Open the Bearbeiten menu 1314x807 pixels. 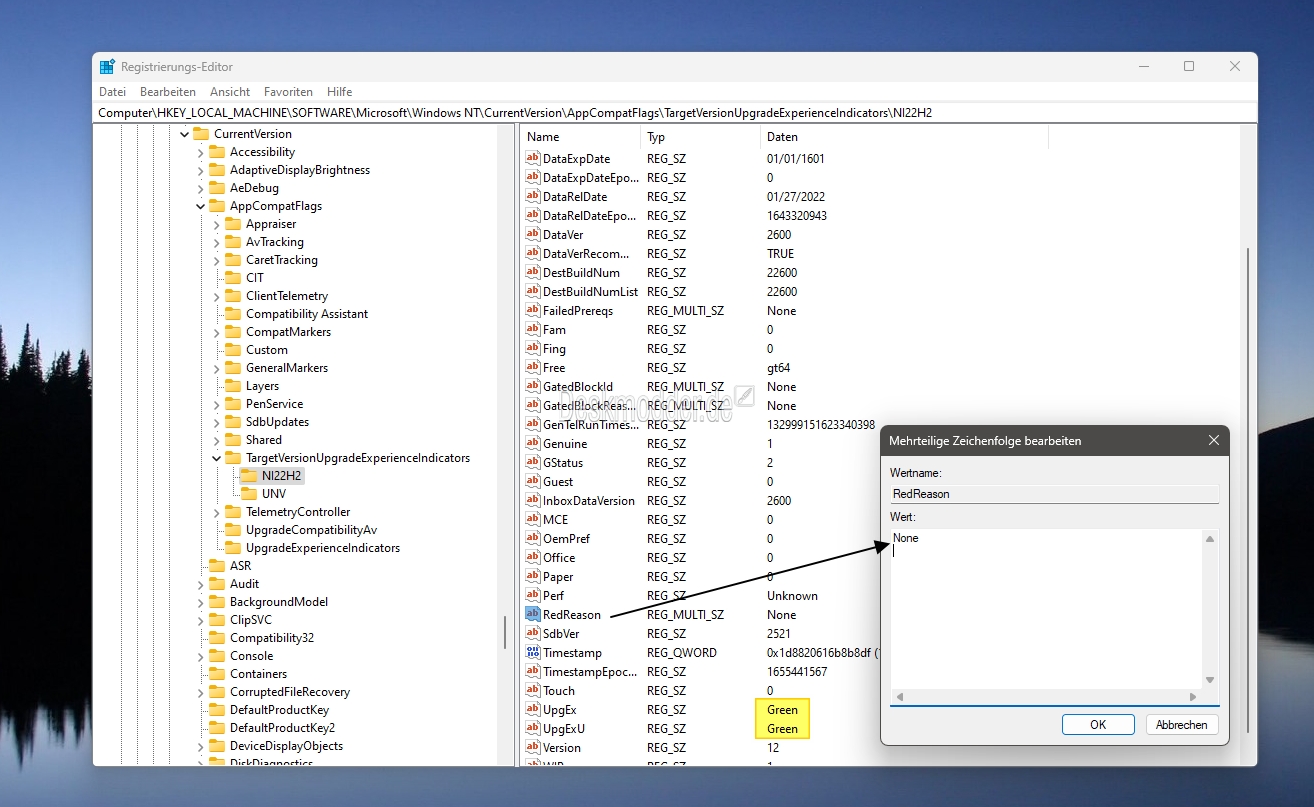[168, 91]
